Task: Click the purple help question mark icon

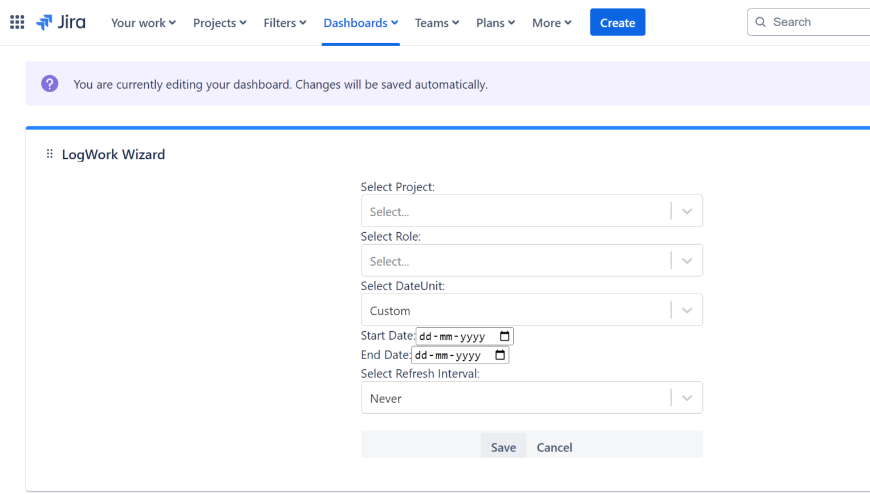Action: (50, 84)
